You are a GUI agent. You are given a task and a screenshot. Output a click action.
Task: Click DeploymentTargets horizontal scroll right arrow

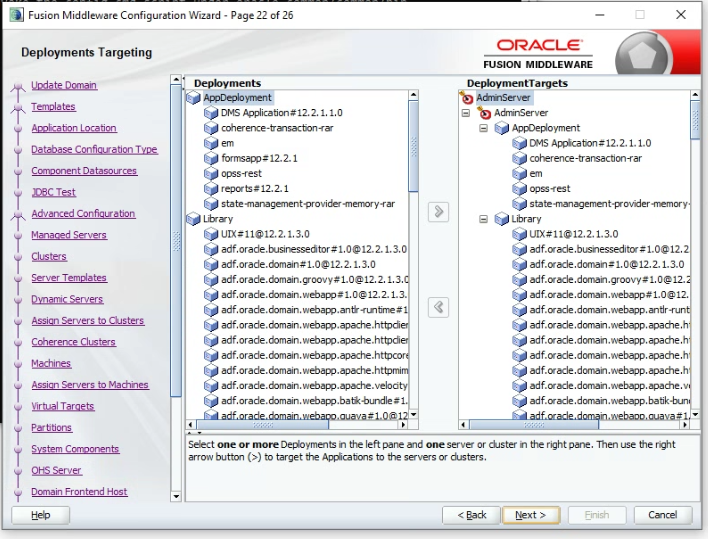pyautogui.click(x=685, y=424)
